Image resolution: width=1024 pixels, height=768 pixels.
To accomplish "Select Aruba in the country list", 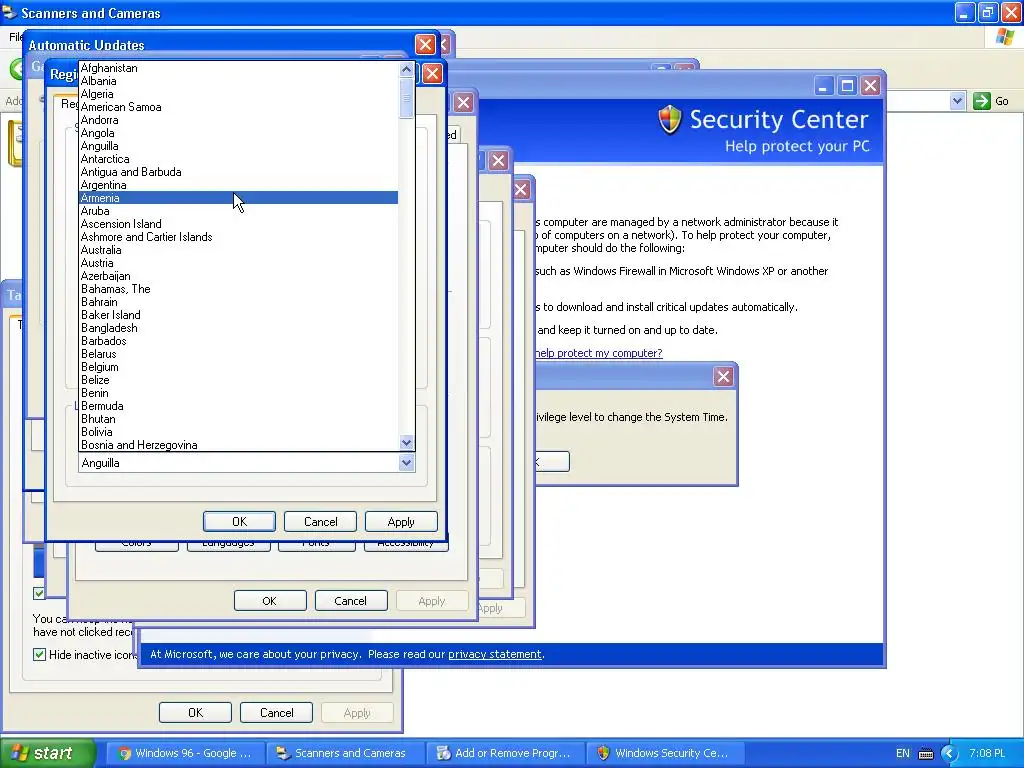I will [238, 211].
